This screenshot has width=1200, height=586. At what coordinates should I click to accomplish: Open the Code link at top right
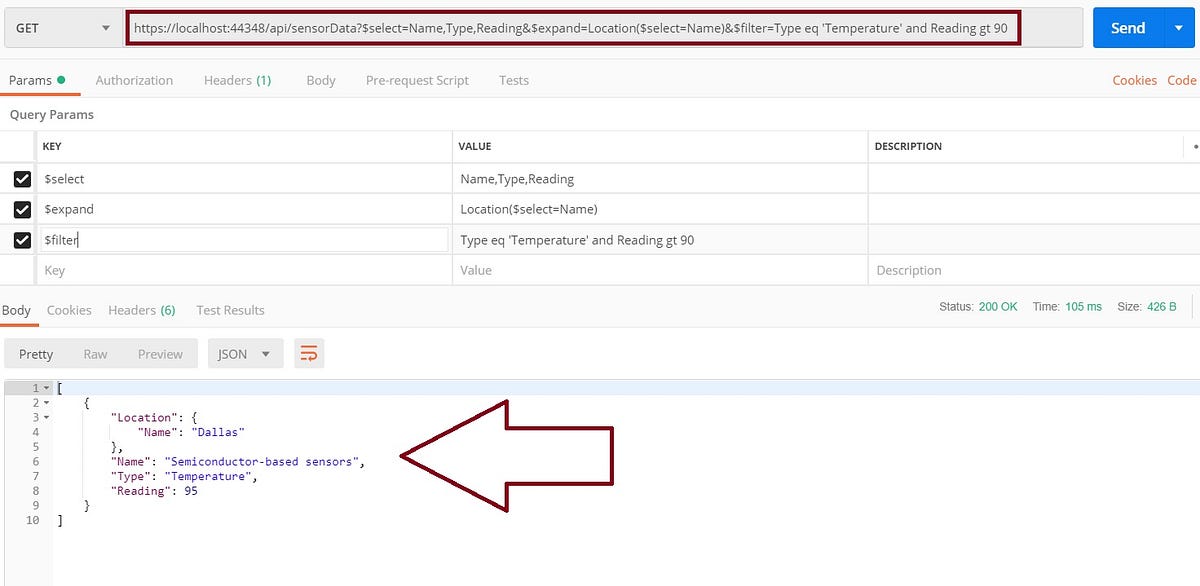click(x=1182, y=80)
